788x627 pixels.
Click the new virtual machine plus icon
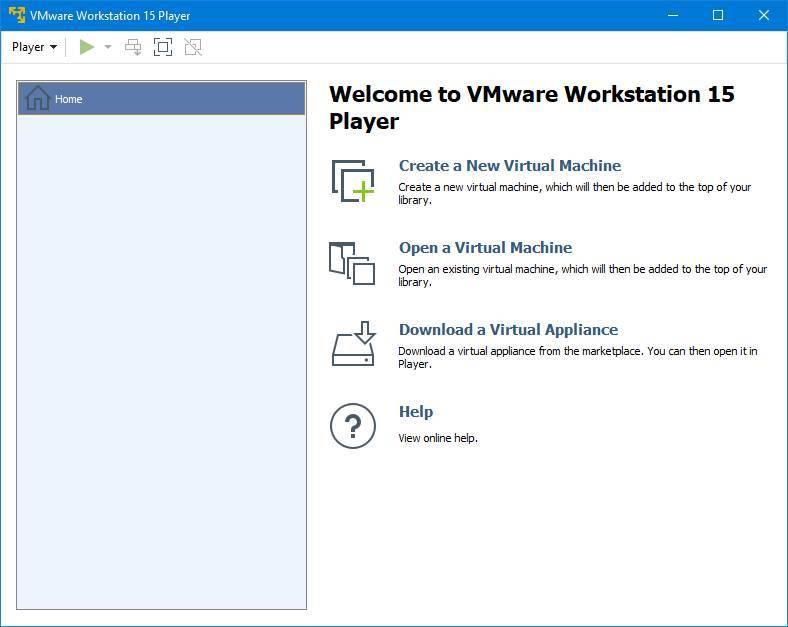pos(353,181)
